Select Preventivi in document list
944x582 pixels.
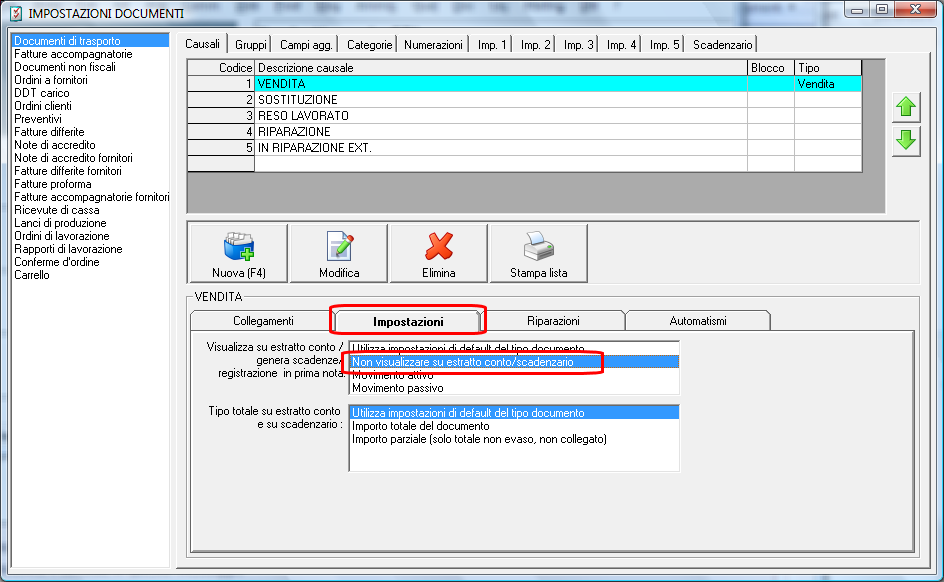[90, 119]
